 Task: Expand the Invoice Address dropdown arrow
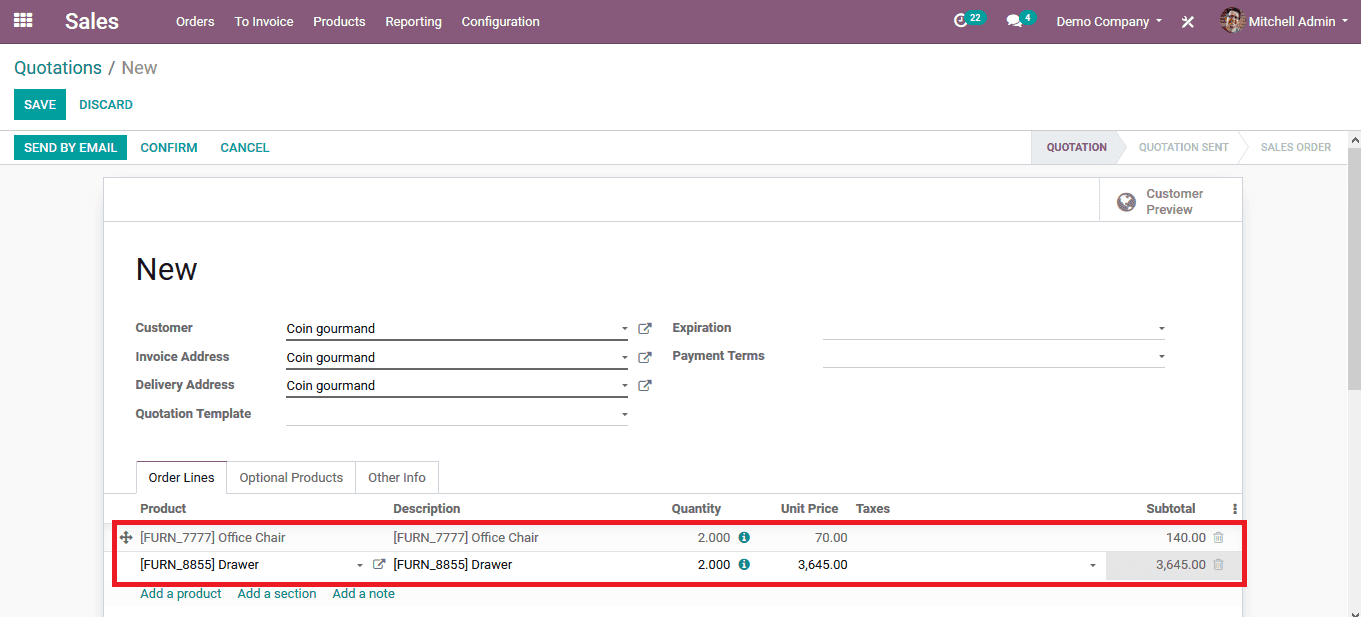pyautogui.click(x=624, y=357)
